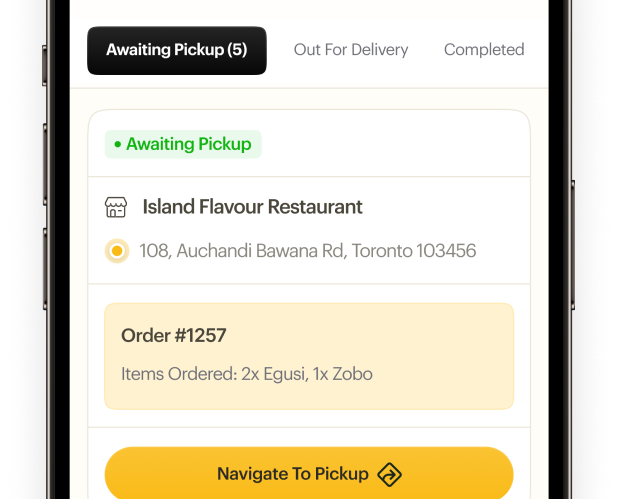Open Island Flavour Restaurant name link

pyautogui.click(x=252, y=208)
